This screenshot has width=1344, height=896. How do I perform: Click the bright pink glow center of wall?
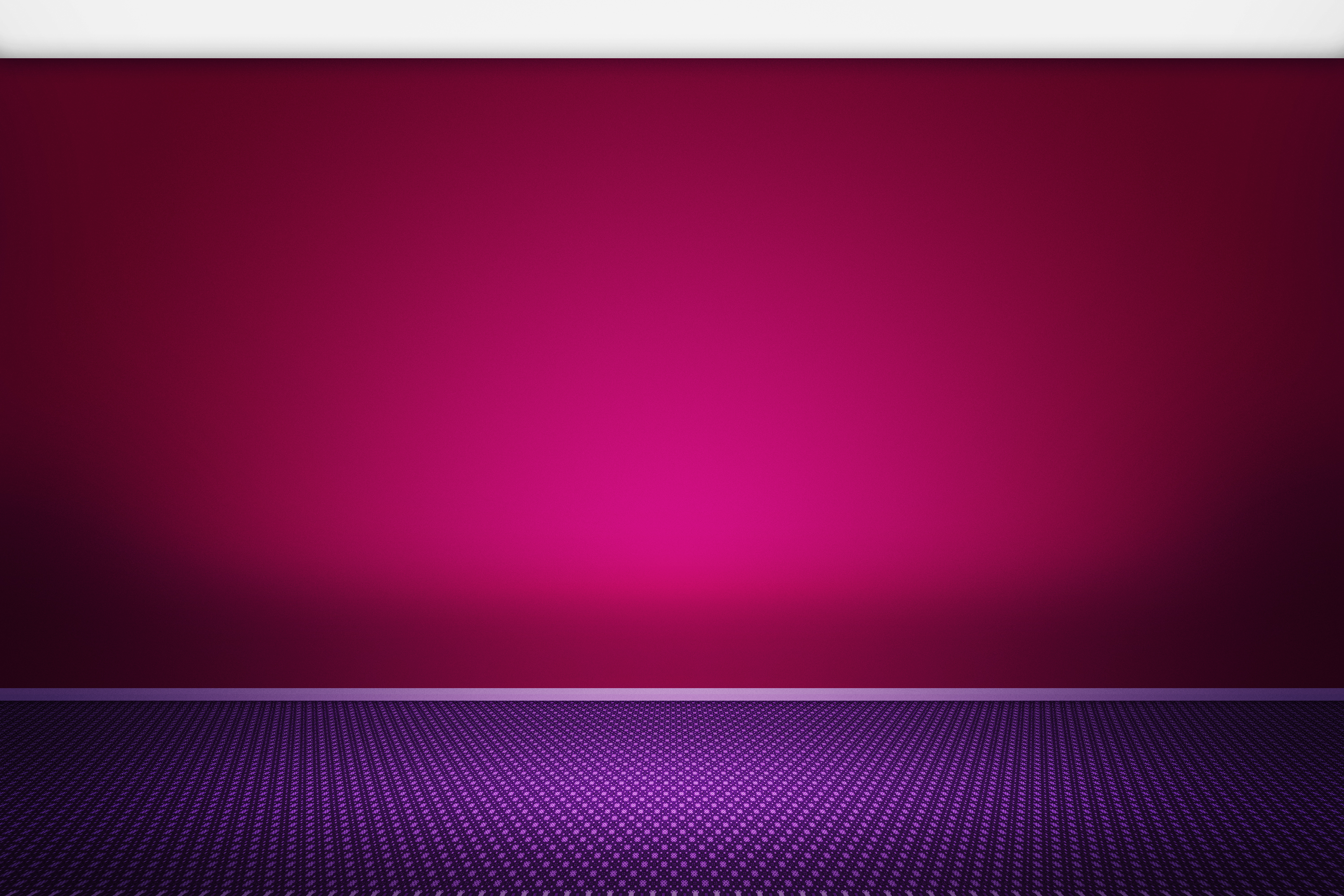tap(672, 514)
